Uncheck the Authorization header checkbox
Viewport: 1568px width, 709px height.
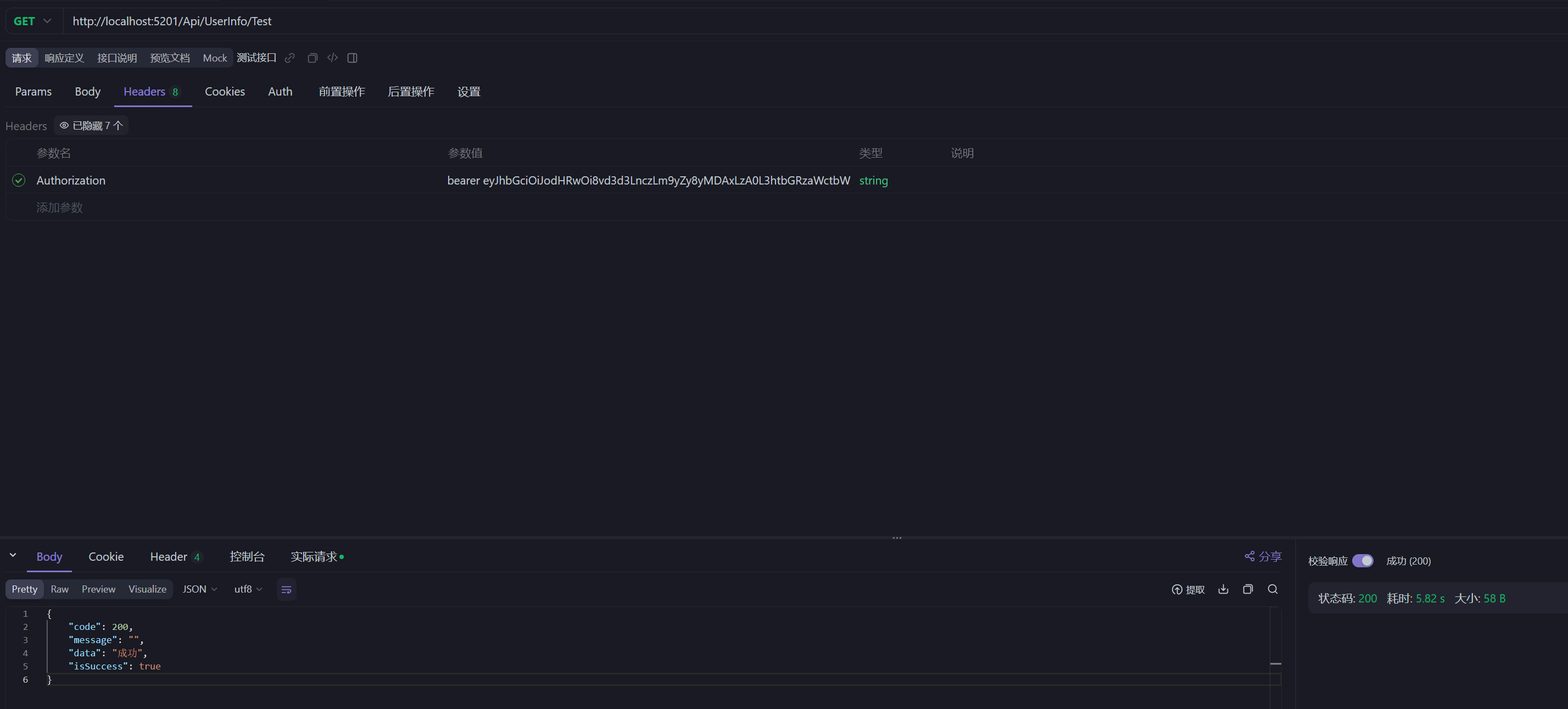click(19, 180)
